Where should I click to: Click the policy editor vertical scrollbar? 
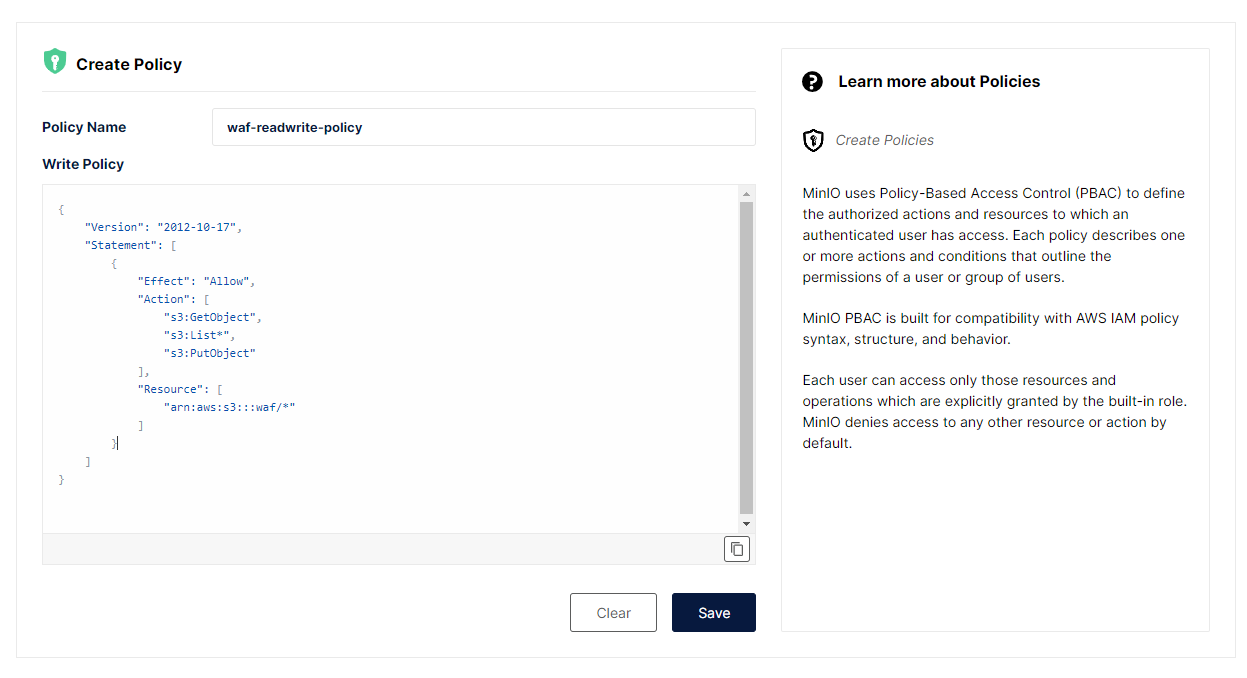pyautogui.click(x=746, y=358)
